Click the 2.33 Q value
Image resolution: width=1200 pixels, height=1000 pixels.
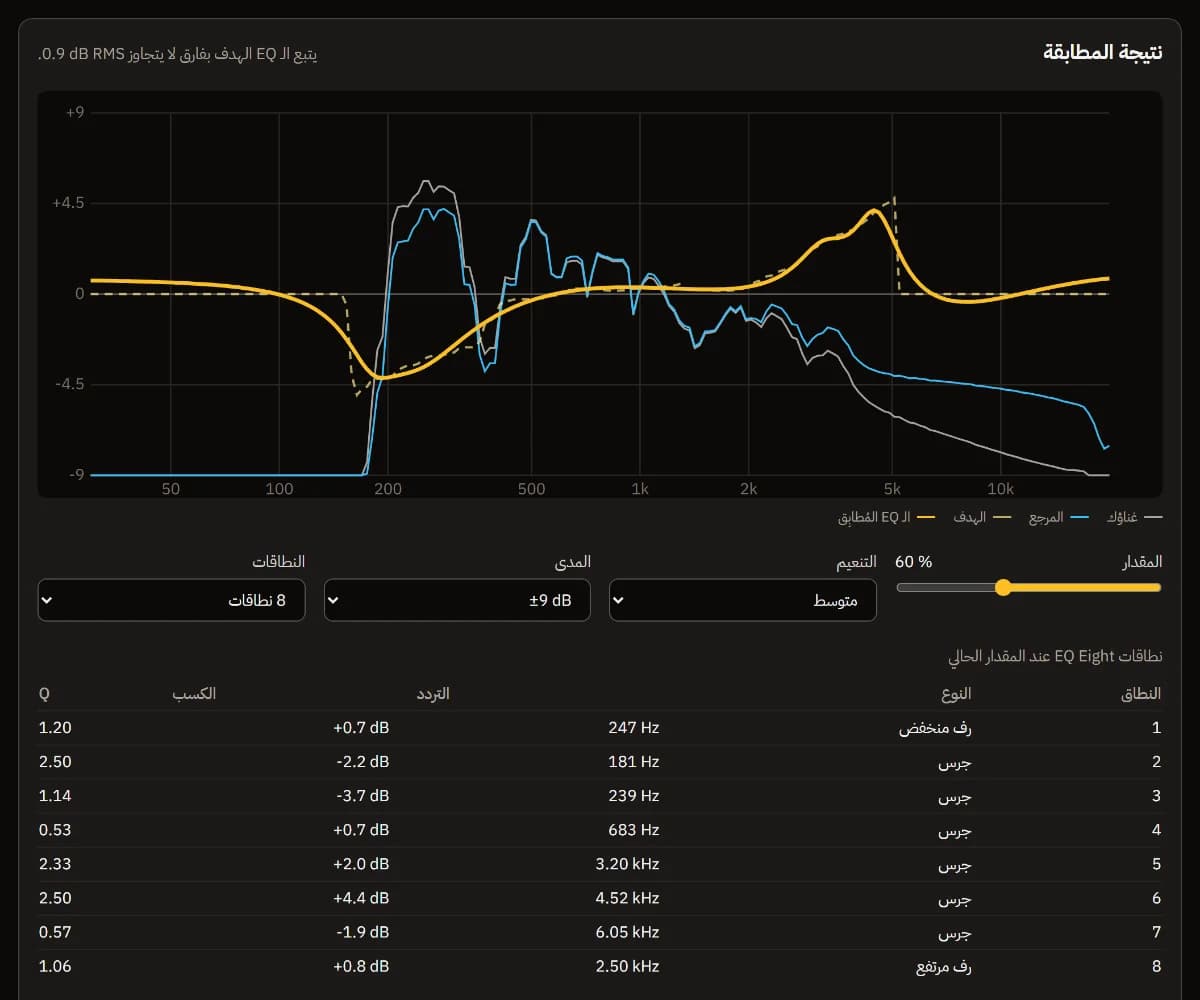(x=55, y=864)
